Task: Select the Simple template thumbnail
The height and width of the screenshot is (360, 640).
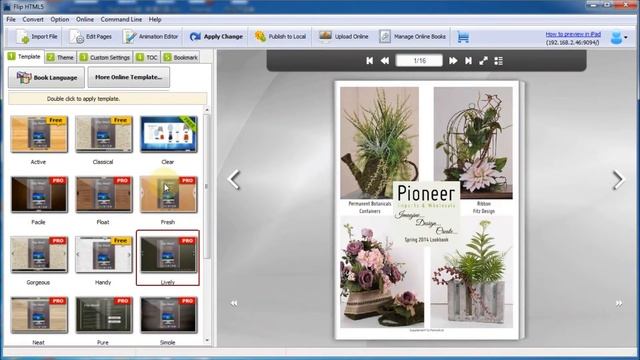Action: click(x=169, y=315)
